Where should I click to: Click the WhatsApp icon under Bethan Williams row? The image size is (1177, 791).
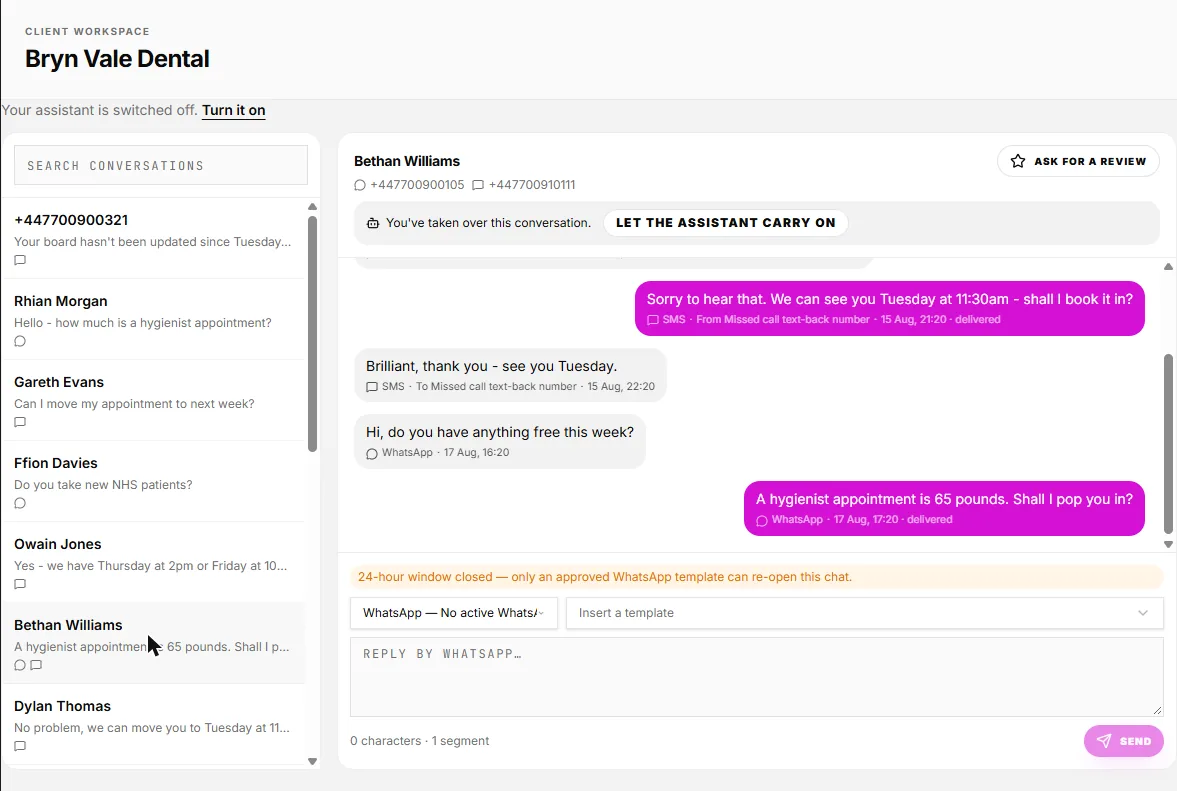click(20, 666)
